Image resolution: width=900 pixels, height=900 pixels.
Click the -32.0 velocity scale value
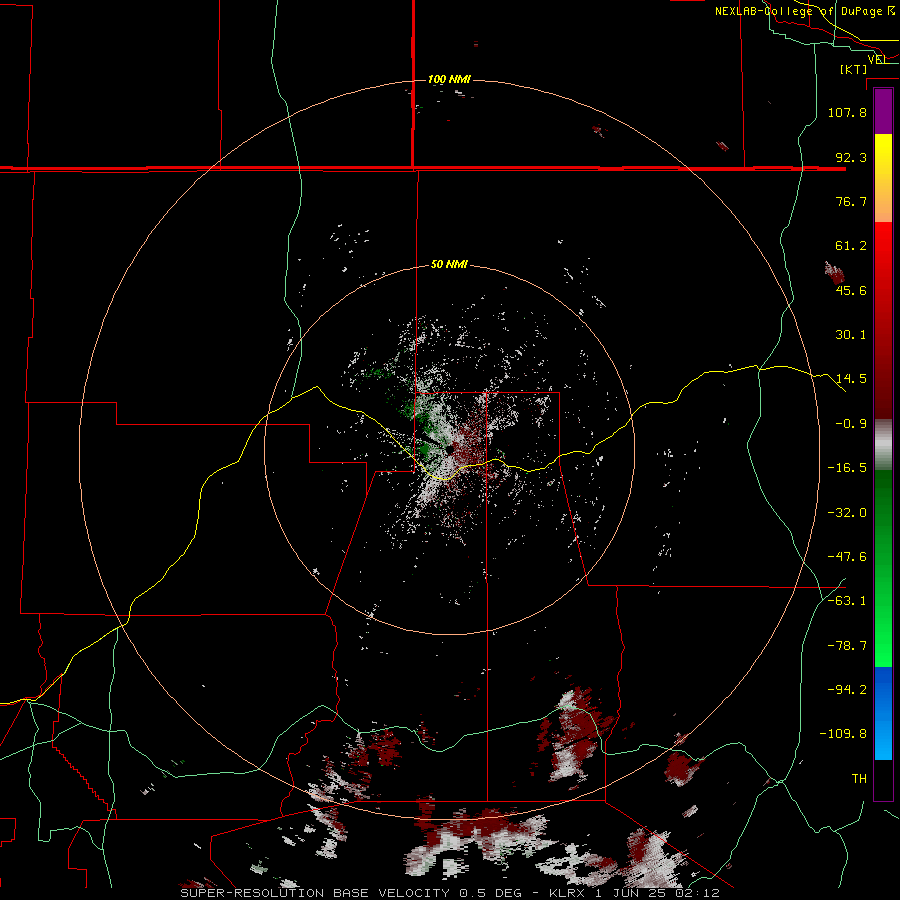pos(847,513)
